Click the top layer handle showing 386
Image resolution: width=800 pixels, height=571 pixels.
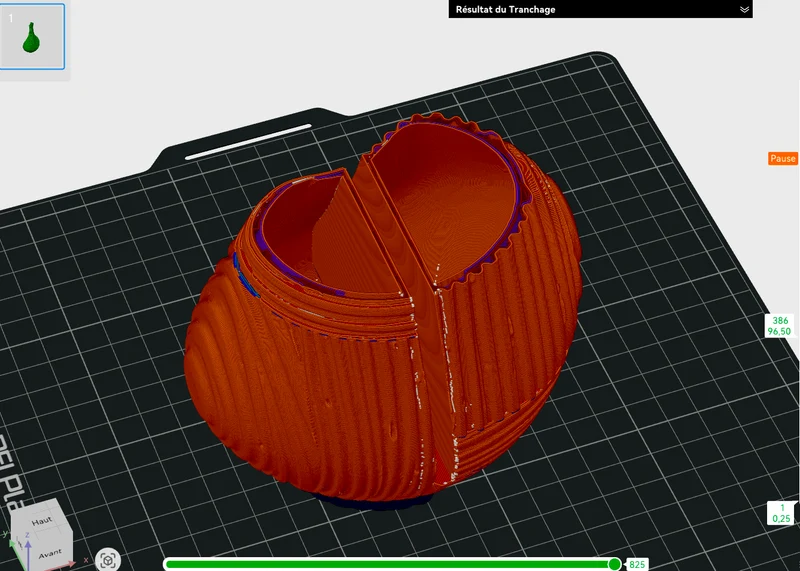click(x=779, y=326)
